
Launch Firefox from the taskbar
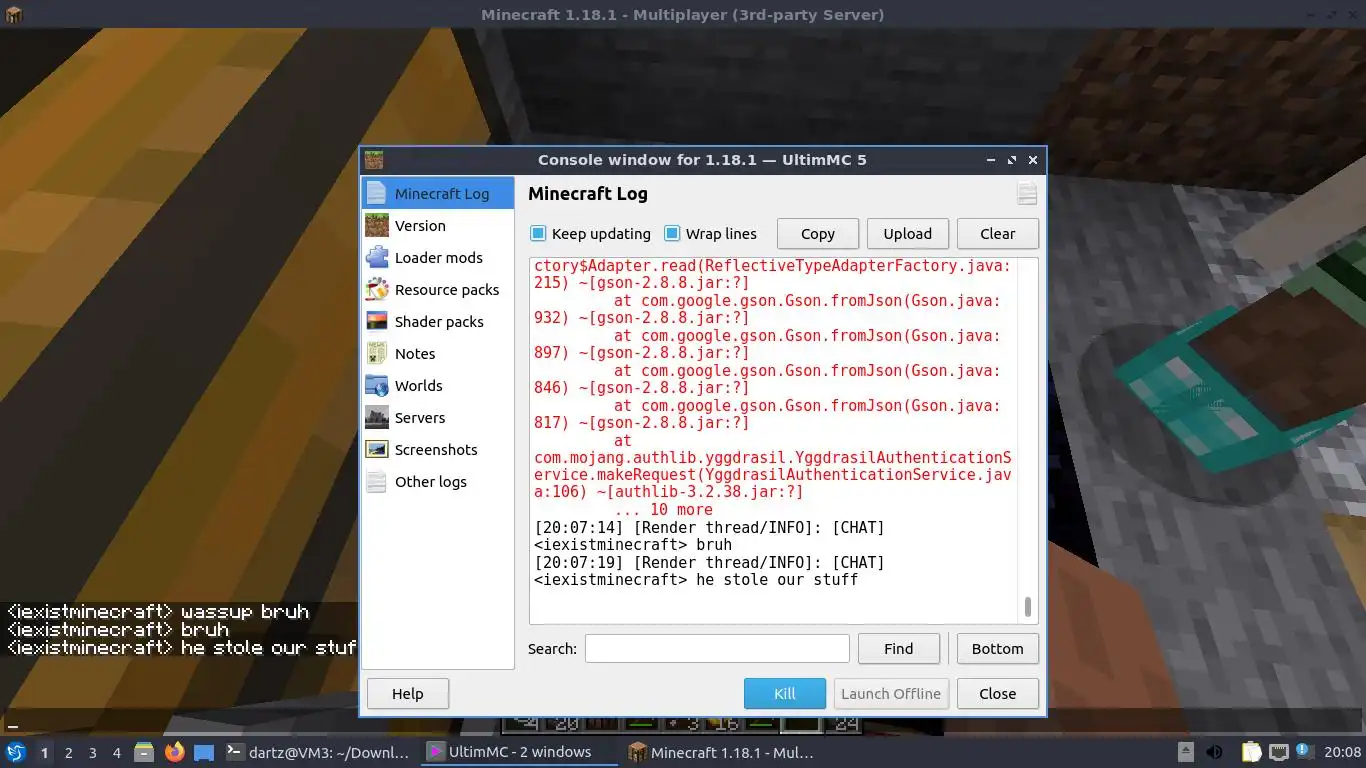point(174,752)
